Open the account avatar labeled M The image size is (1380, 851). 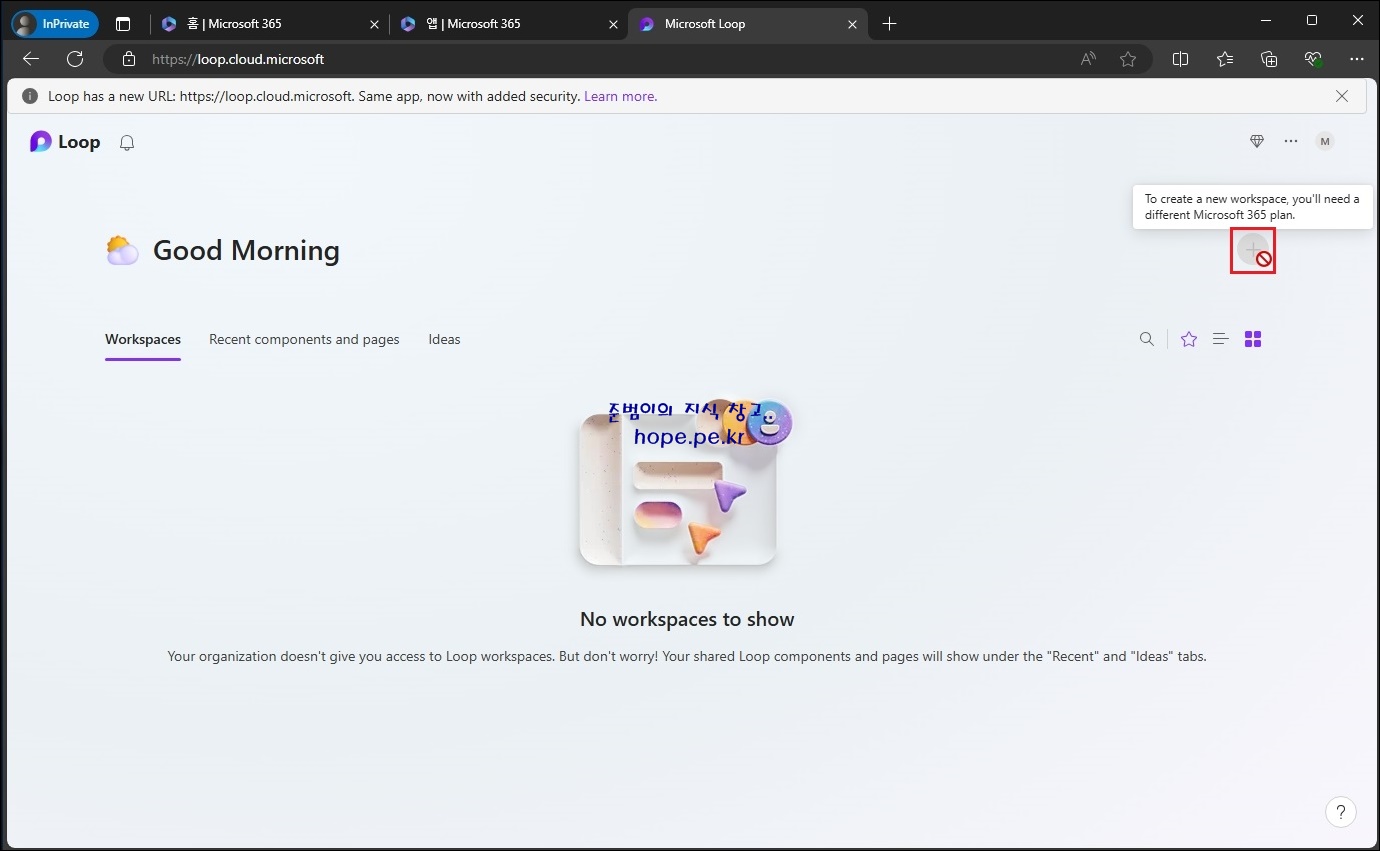coord(1325,142)
